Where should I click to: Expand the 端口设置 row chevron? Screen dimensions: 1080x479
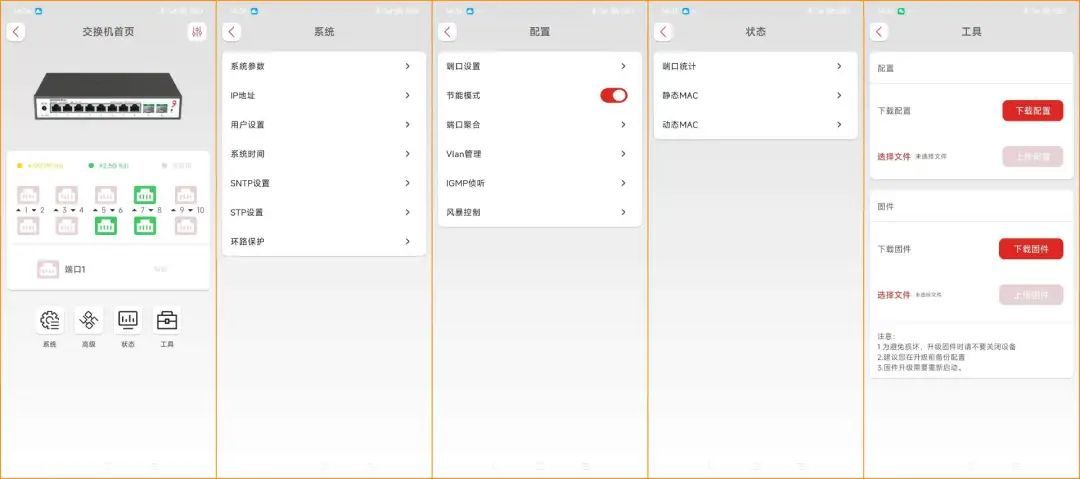[x=623, y=66]
